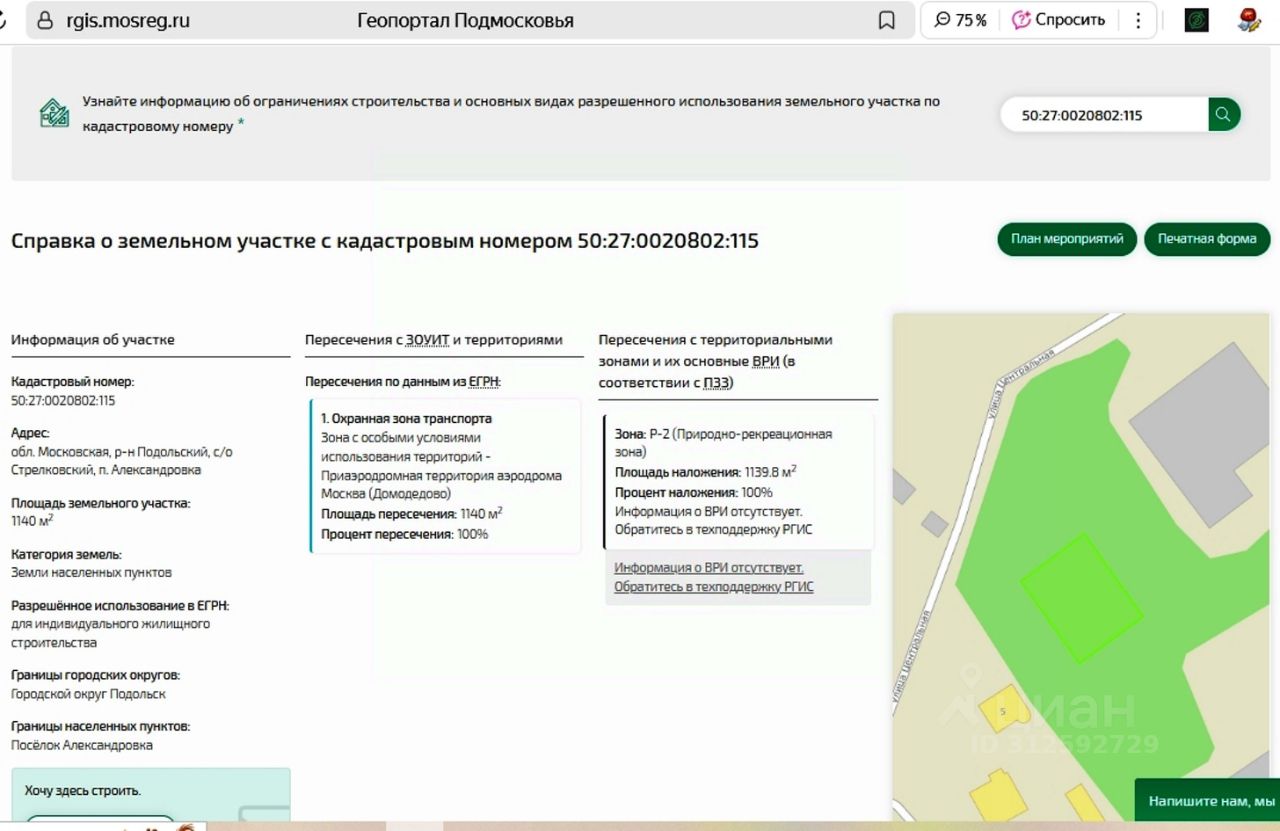Click the magnifier search button
Image resolution: width=1280 pixels, height=831 pixels.
click(x=1223, y=115)
